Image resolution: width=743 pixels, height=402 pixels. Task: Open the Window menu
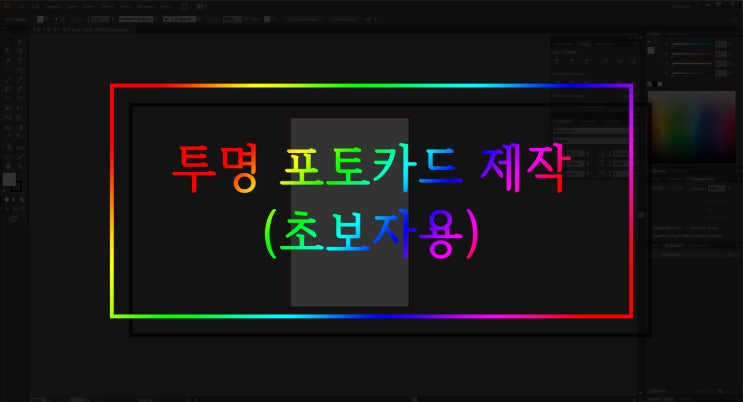pyautogui.click(x=145, y=7)
